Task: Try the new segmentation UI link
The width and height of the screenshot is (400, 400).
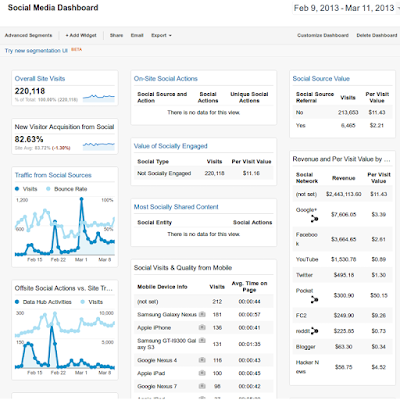Action: [x=36, y=51]
